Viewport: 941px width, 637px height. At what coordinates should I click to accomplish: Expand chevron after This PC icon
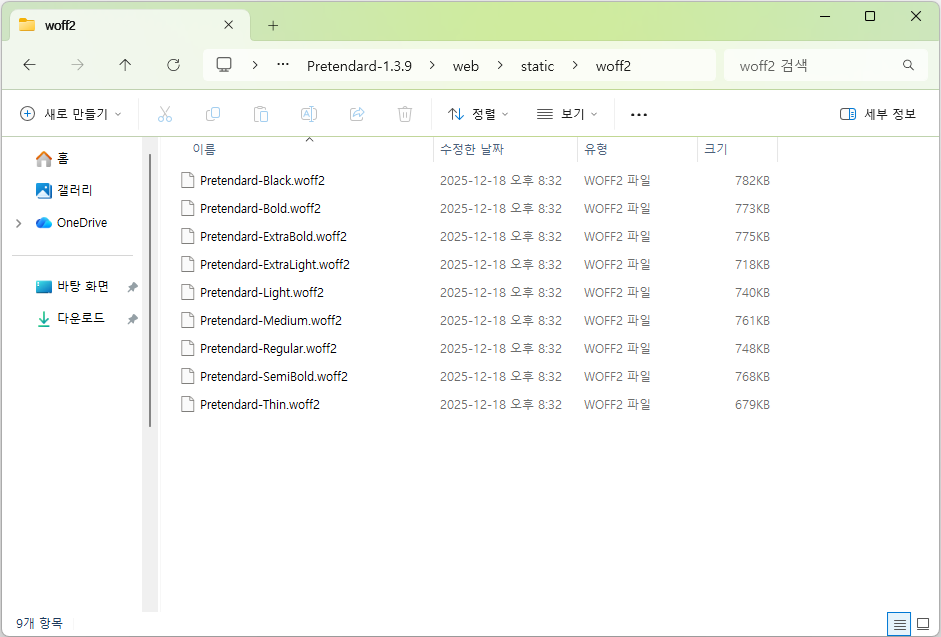255,65
